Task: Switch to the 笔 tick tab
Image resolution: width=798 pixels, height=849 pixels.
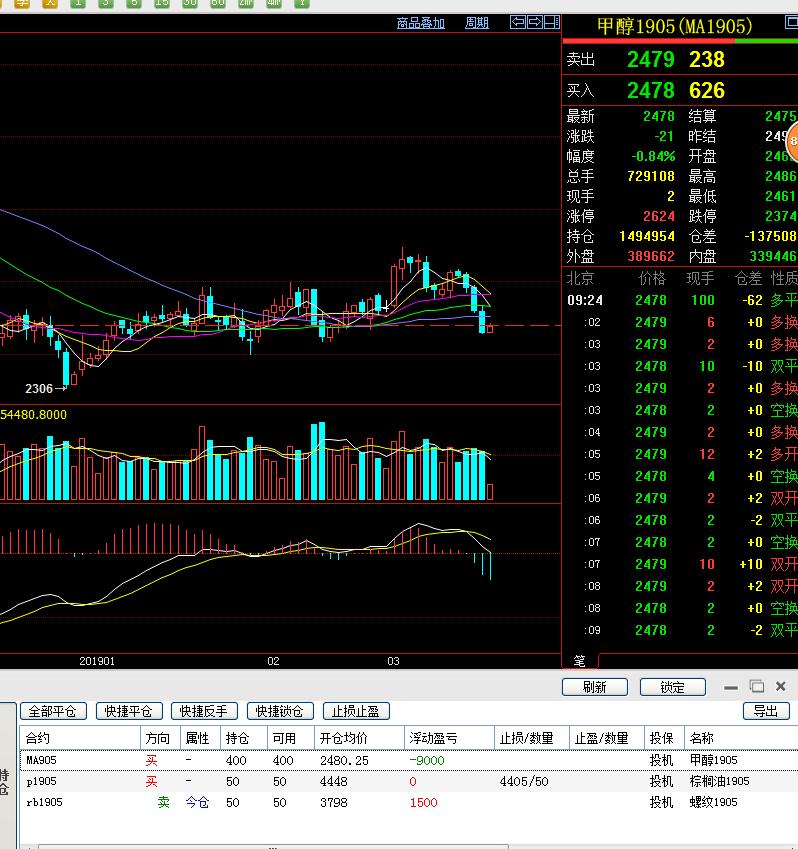Action: click(x=580, y=661)
